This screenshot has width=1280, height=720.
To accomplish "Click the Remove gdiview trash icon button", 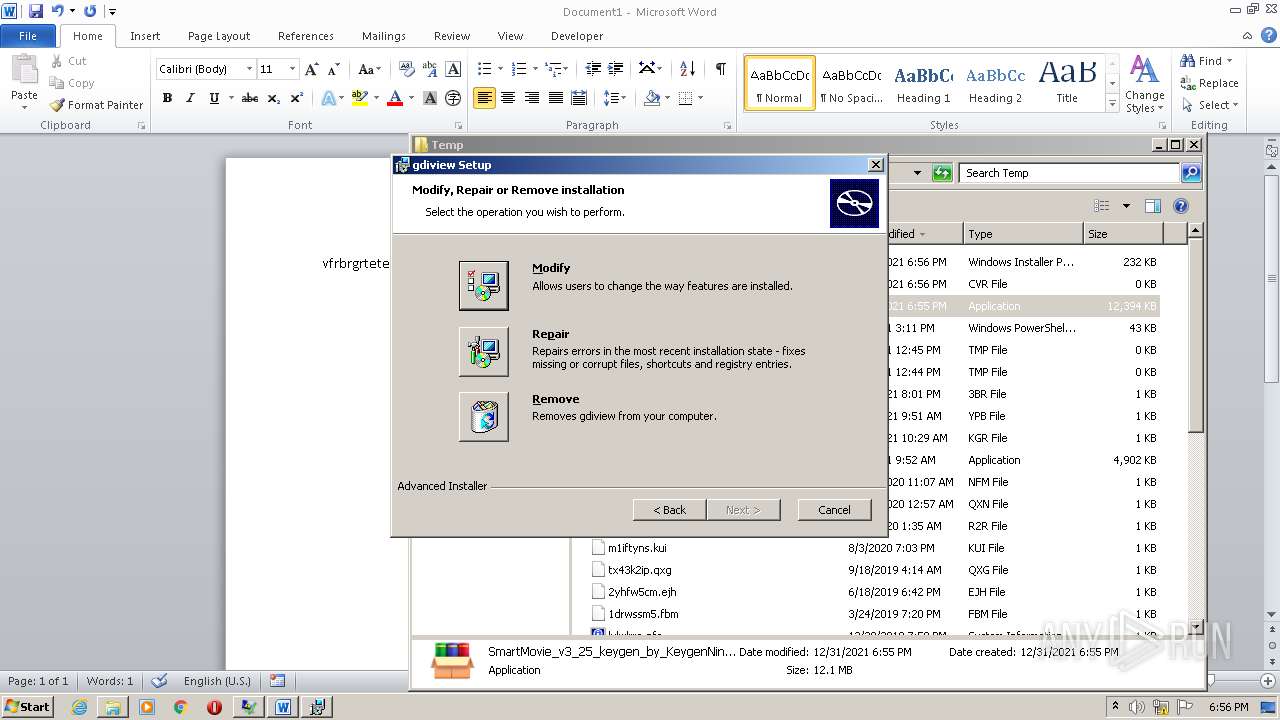I will pyautogui.click(x=484, y=417).
